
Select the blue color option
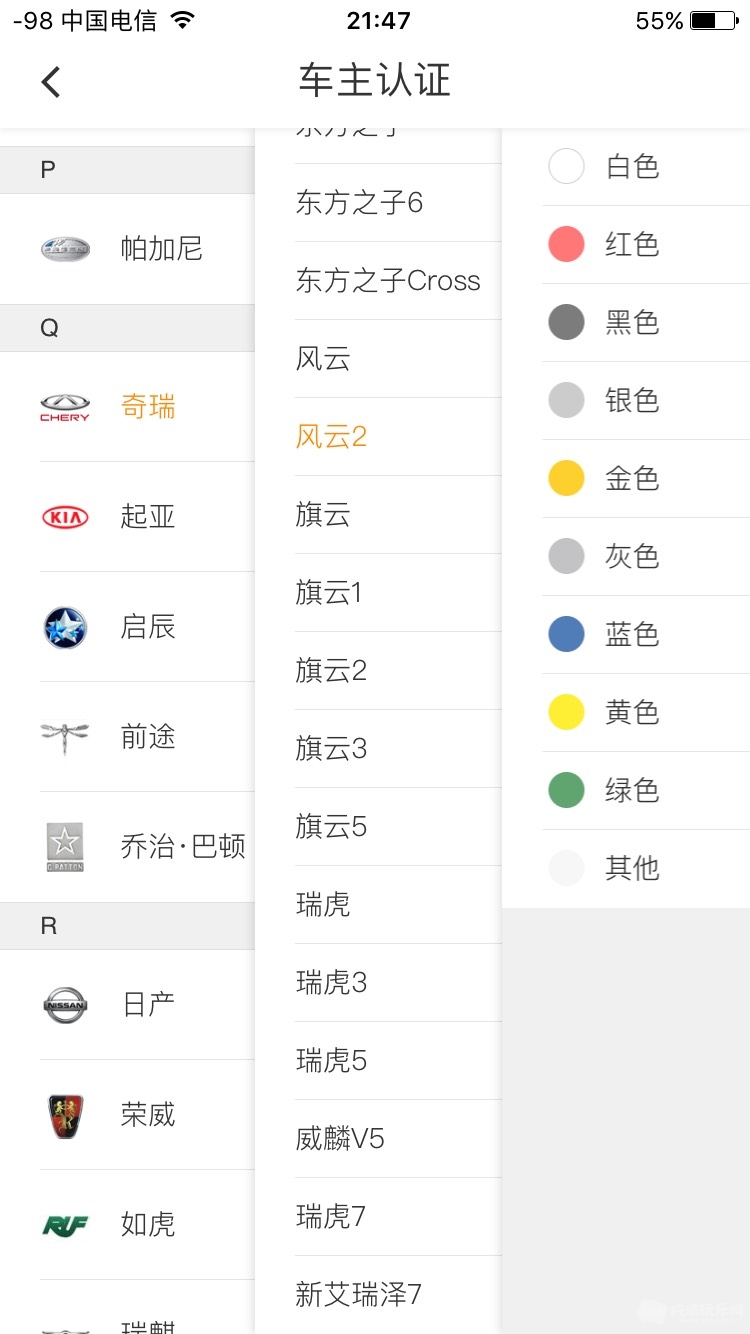(566, 634)
